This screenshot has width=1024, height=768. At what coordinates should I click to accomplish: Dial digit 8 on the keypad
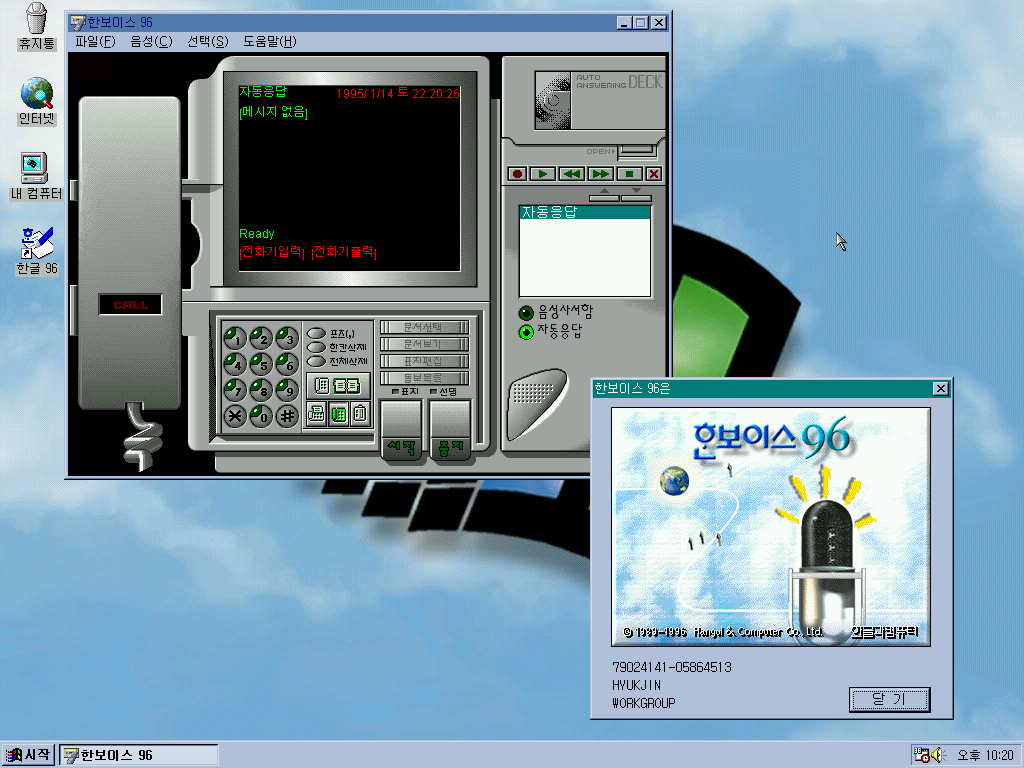coord(261,390)
